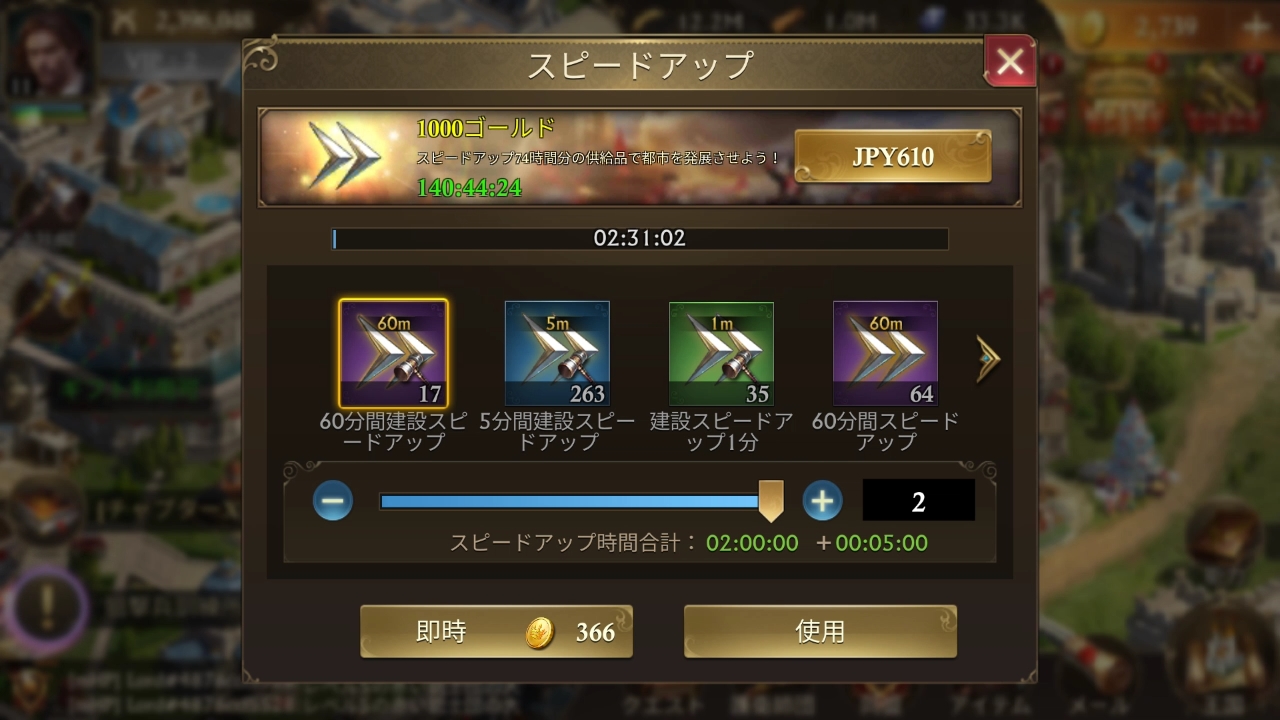Open the player avatar profile

pos(52,52)
